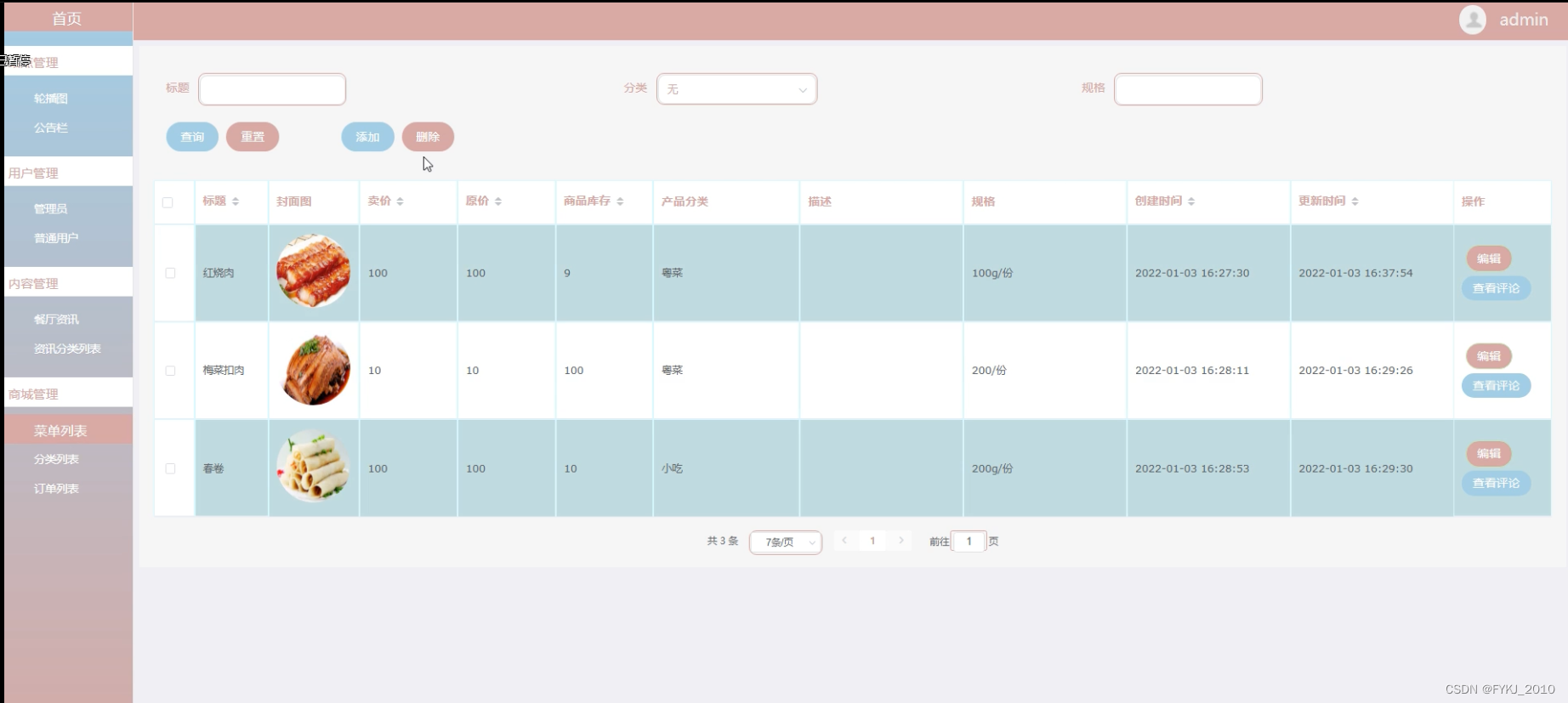Collapse 商城管理 menu section
This screenshot has height=703, width=1568.
(68, 394)
